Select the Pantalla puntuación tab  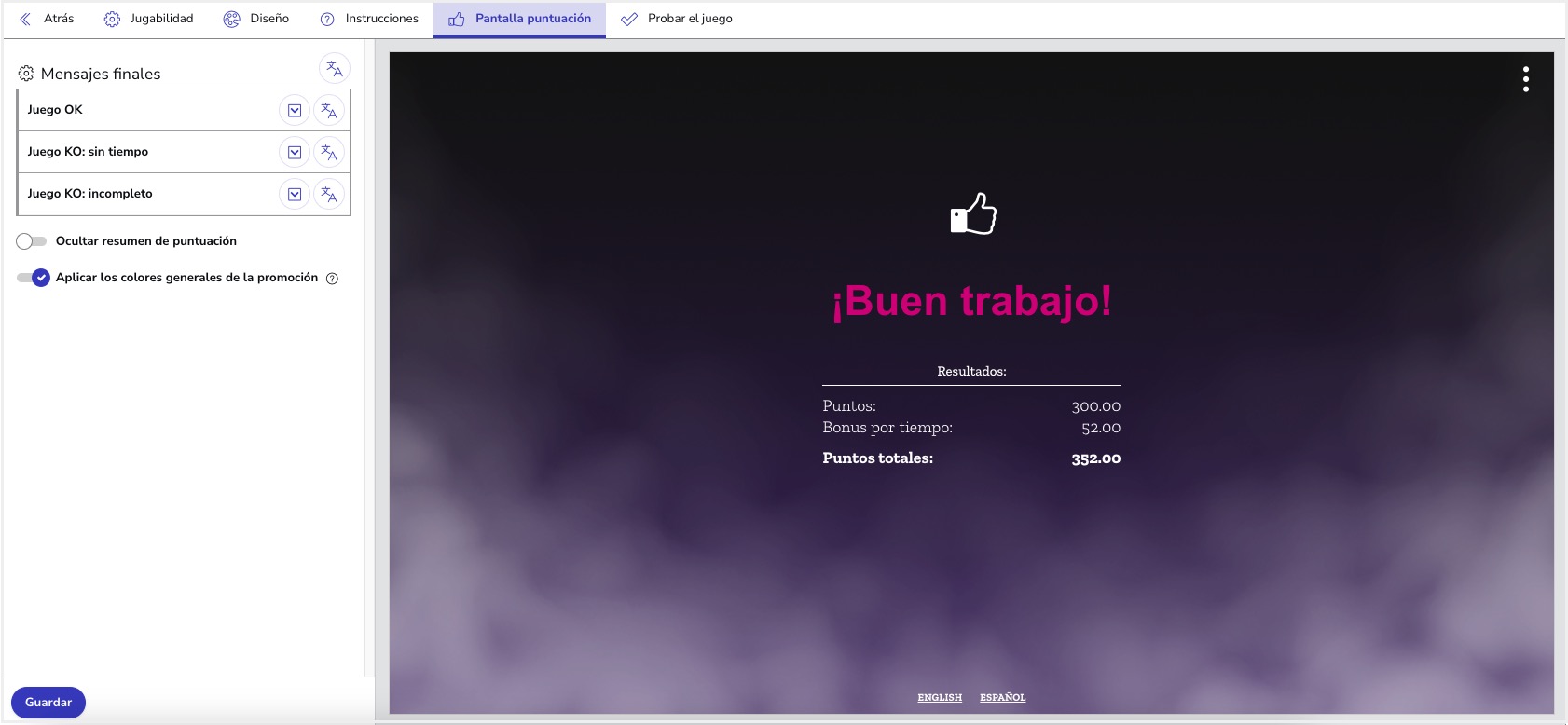click(x=519, y=19)
